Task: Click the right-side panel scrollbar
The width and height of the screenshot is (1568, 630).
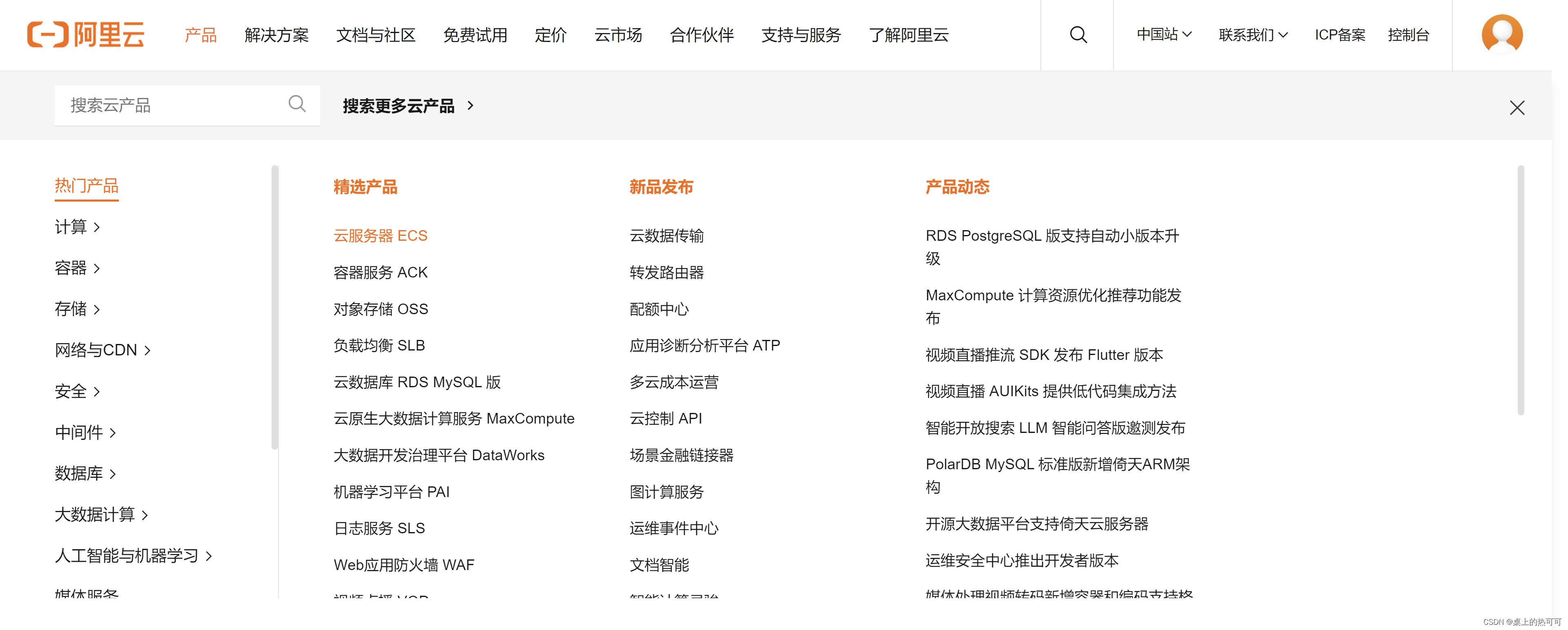Action: (x=1520, y=291)
